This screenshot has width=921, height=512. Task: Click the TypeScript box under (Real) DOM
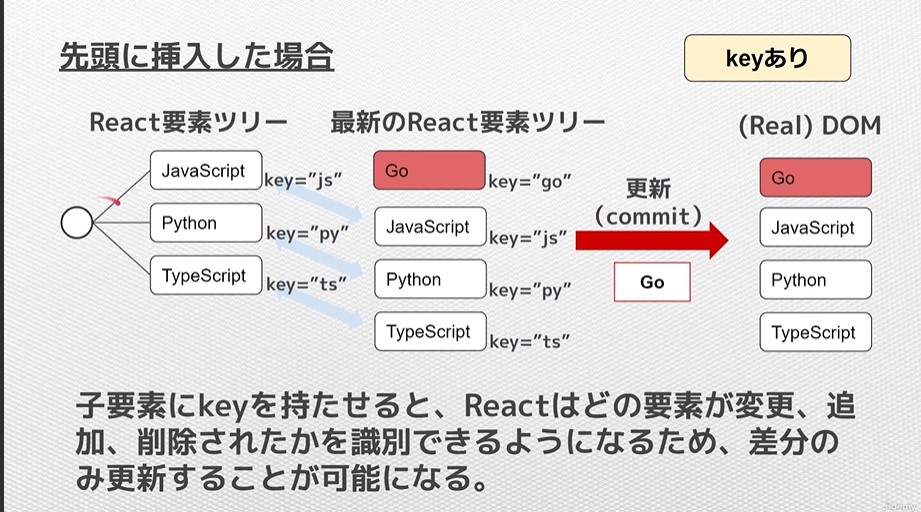click(x=815, y=333)
